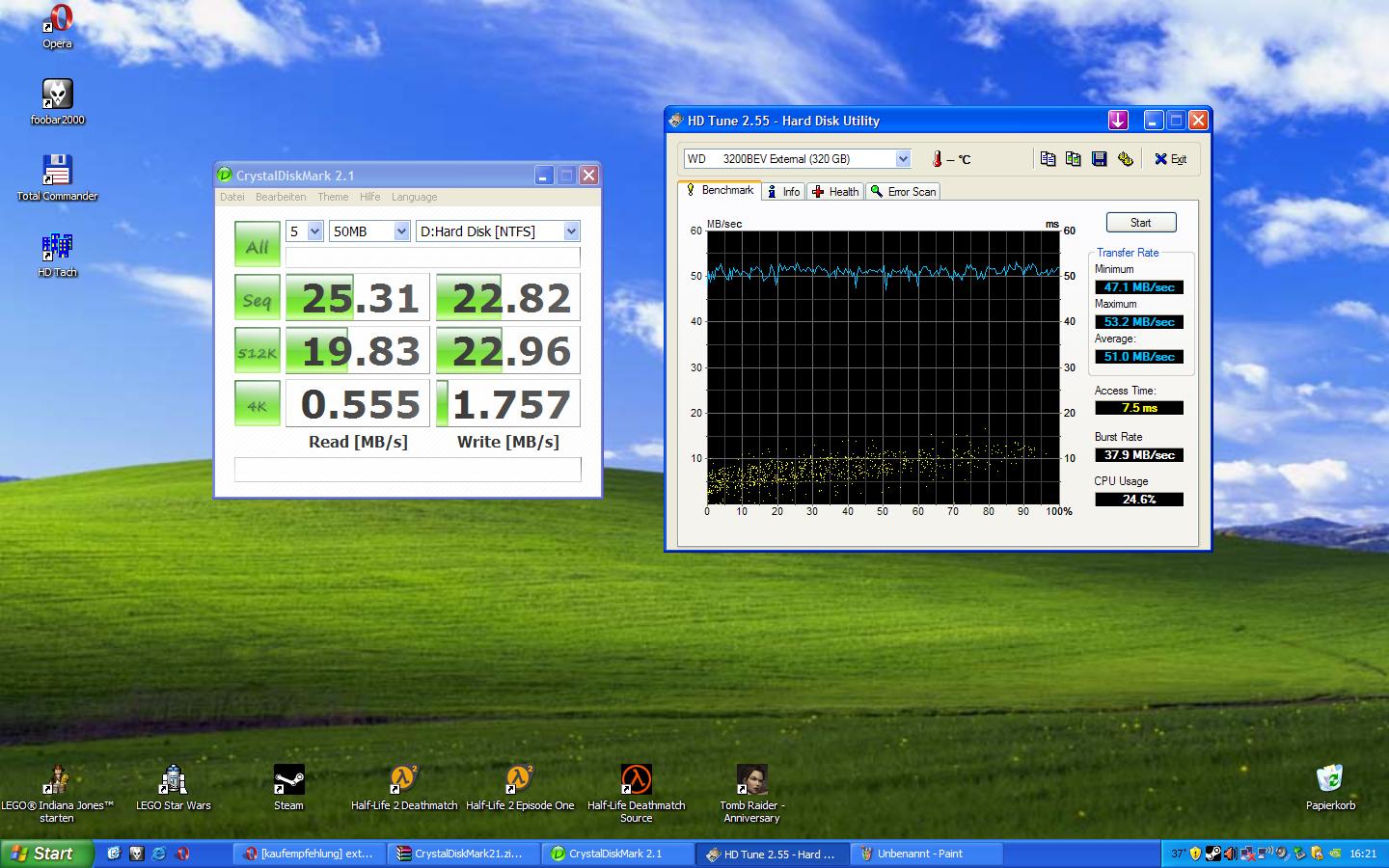
Task: Click the 16:21 system clock
Action: (1363, 854)
